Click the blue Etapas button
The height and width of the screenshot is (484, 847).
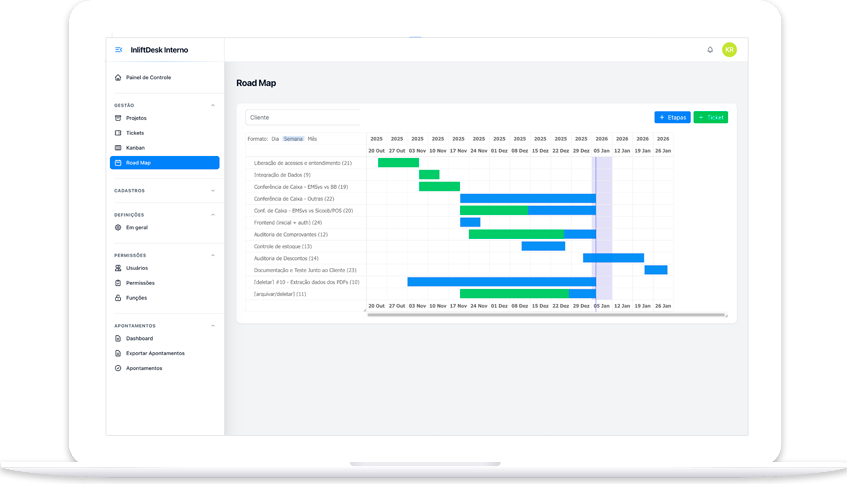[x=672, y=117]
